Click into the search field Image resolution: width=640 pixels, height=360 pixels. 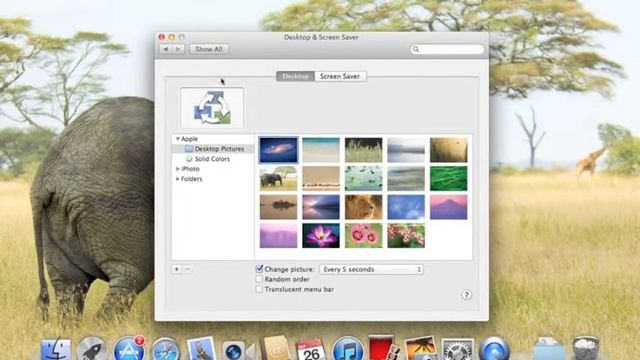(447, 49)
